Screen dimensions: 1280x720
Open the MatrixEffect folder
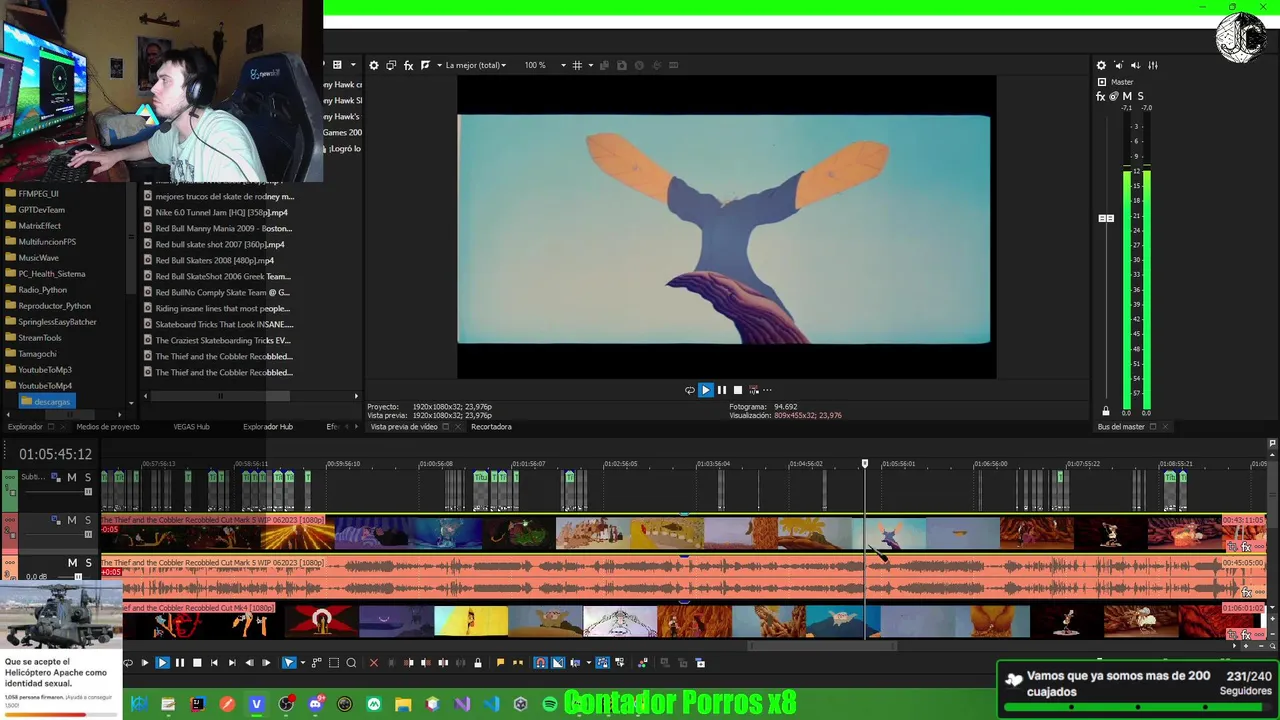[39, 226]
